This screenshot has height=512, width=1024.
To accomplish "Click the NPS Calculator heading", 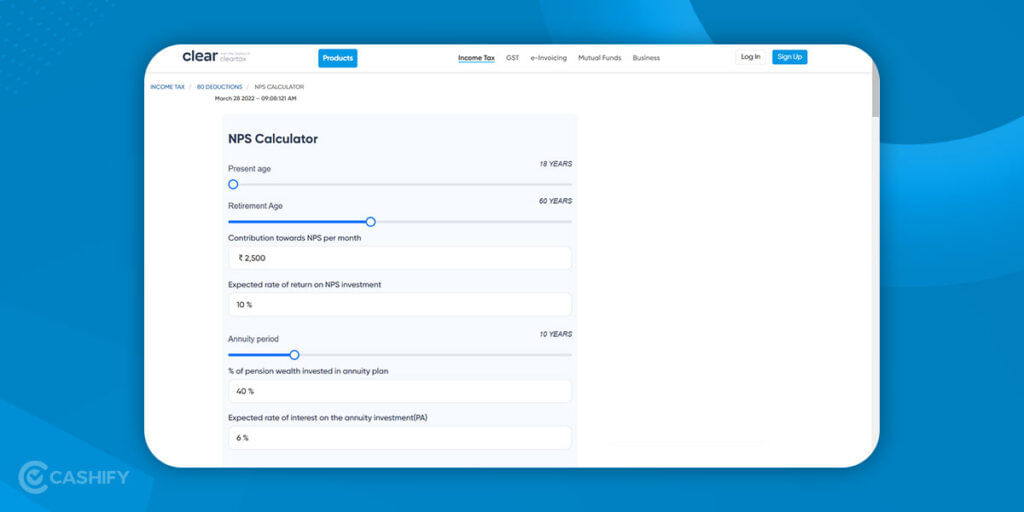I will click(273, 139).
